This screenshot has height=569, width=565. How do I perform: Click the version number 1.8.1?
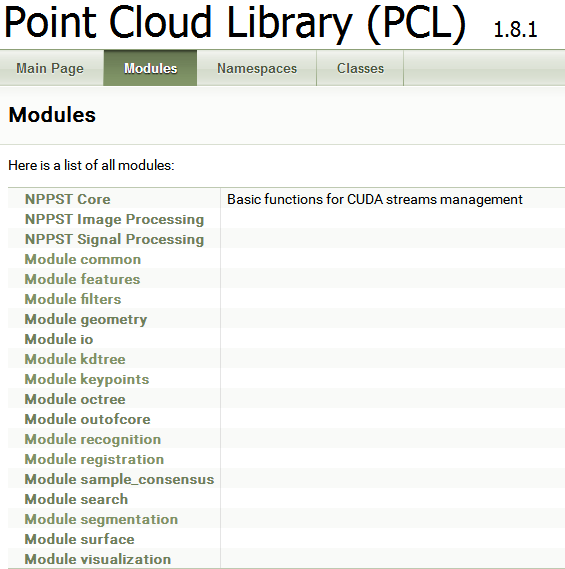click(515, 30)
